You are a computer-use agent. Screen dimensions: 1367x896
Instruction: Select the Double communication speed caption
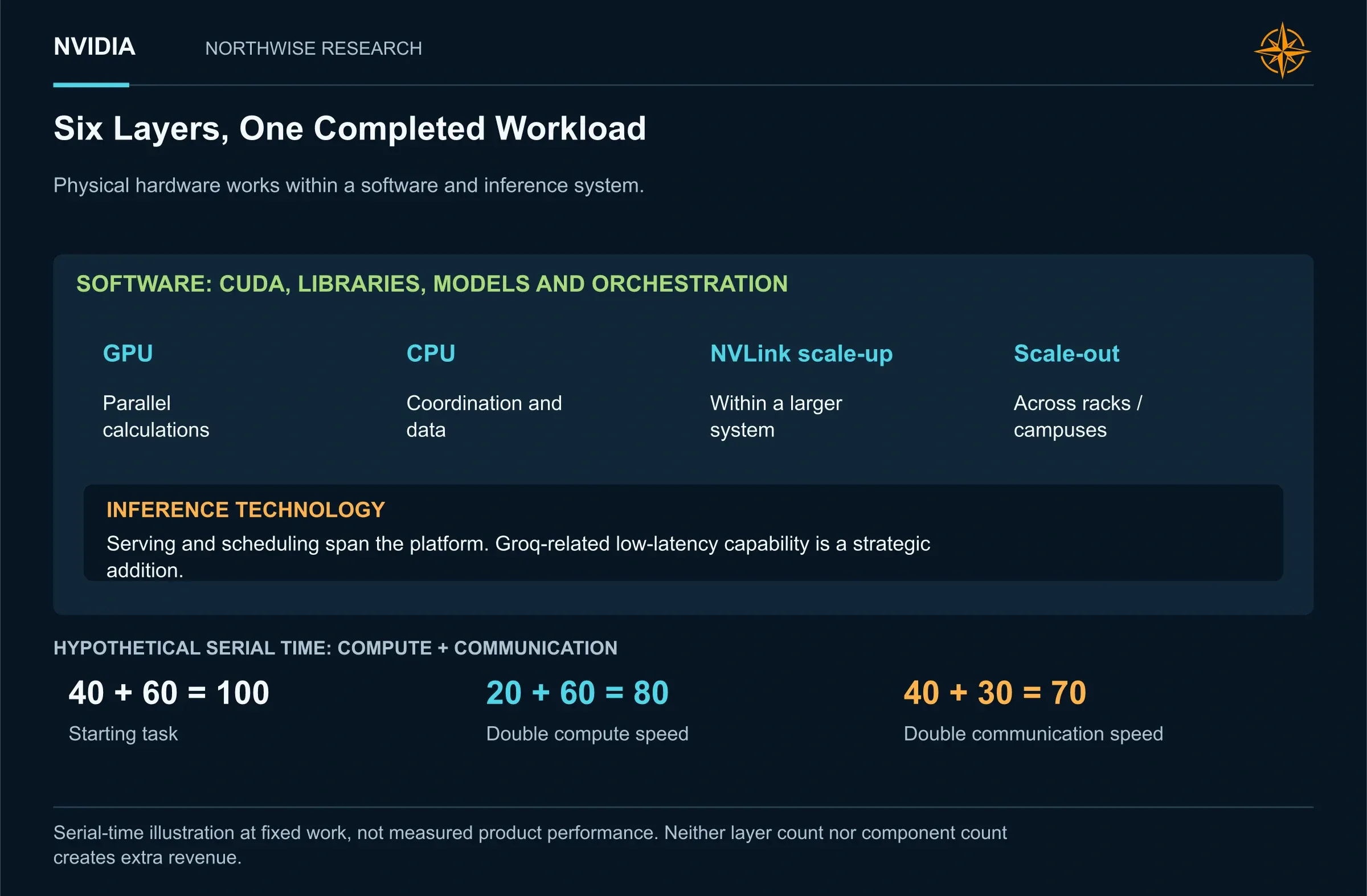point(1033,734)
